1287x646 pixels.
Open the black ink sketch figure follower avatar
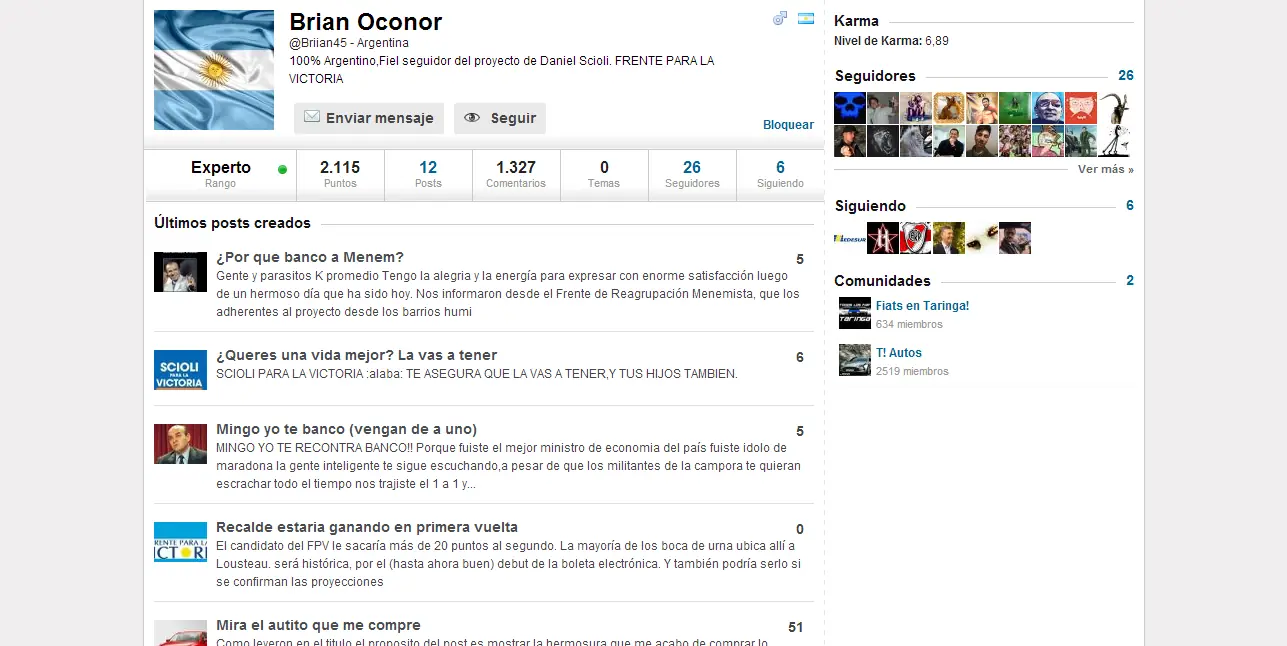[1114, 141]
